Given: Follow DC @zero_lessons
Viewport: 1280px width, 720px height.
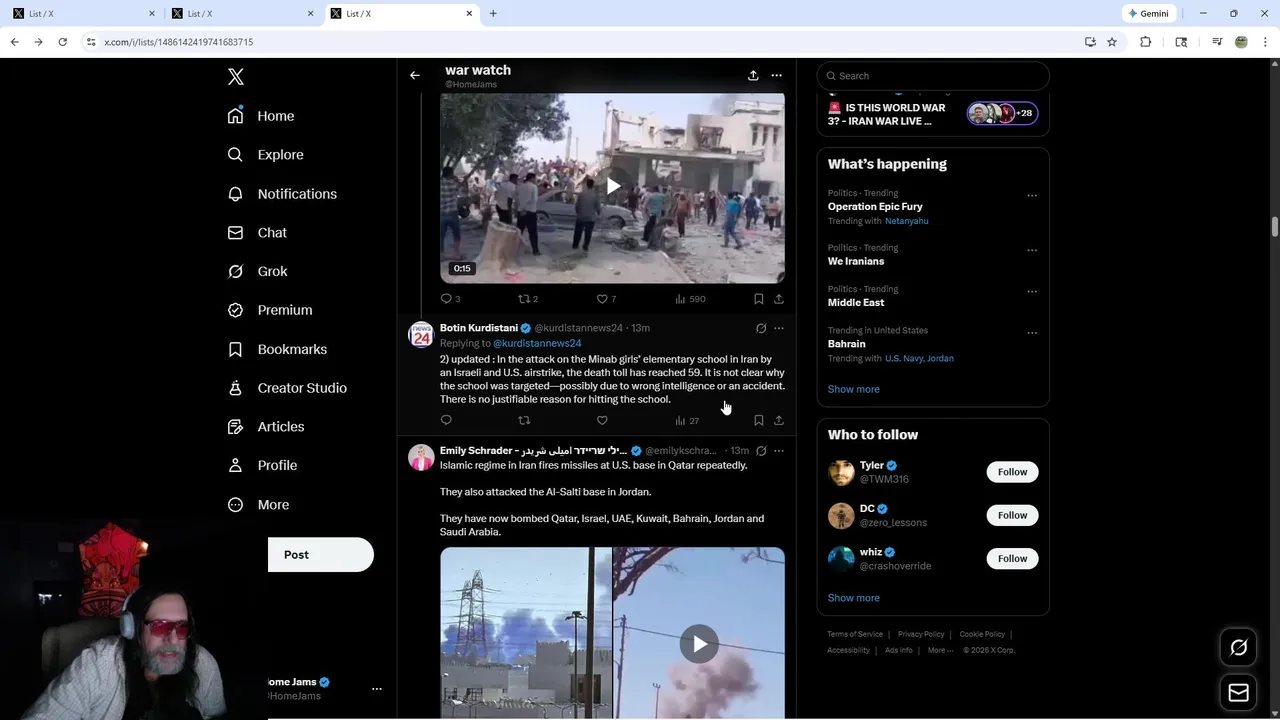Looking at the screenshot, I should point(1012,515).
